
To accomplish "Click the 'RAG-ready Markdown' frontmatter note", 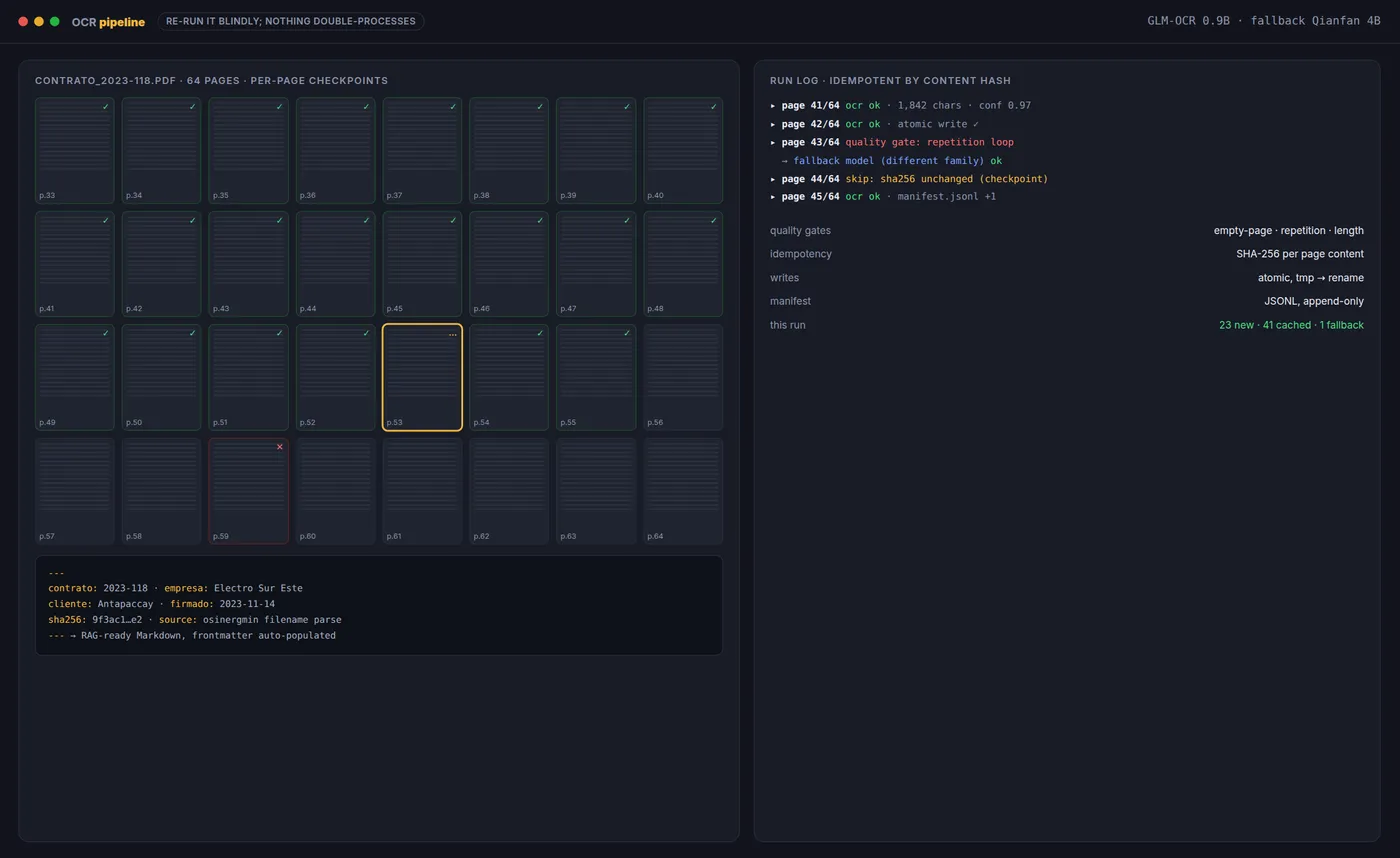I will click(x=192, y=636).
